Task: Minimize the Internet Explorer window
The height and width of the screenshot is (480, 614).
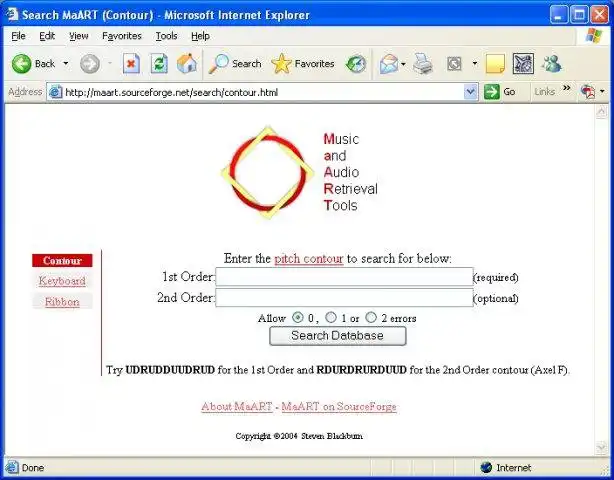Action: click(x=559, y=15)
